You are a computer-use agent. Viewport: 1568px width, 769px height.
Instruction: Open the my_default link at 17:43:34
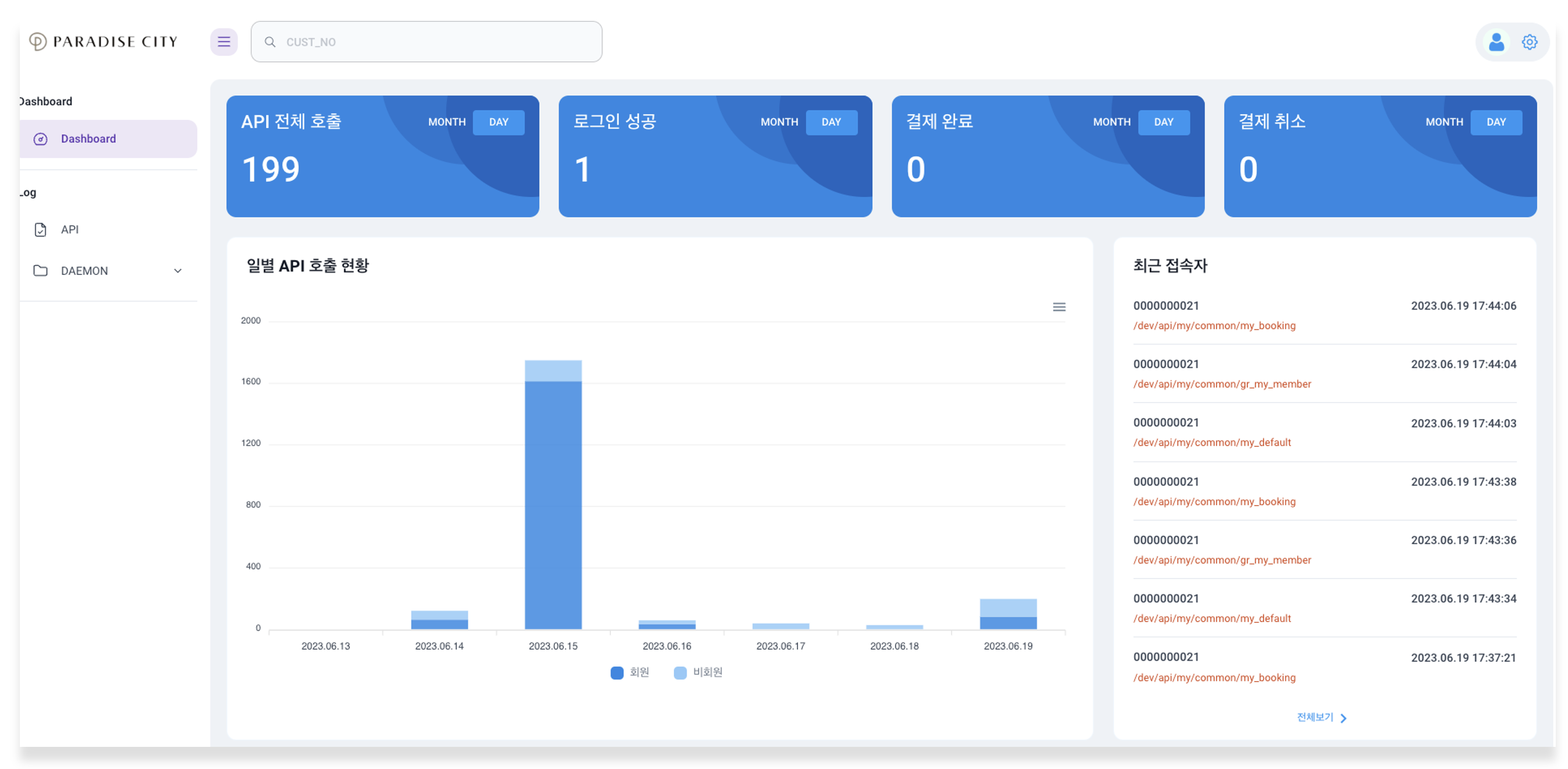tap(1212, 619)
